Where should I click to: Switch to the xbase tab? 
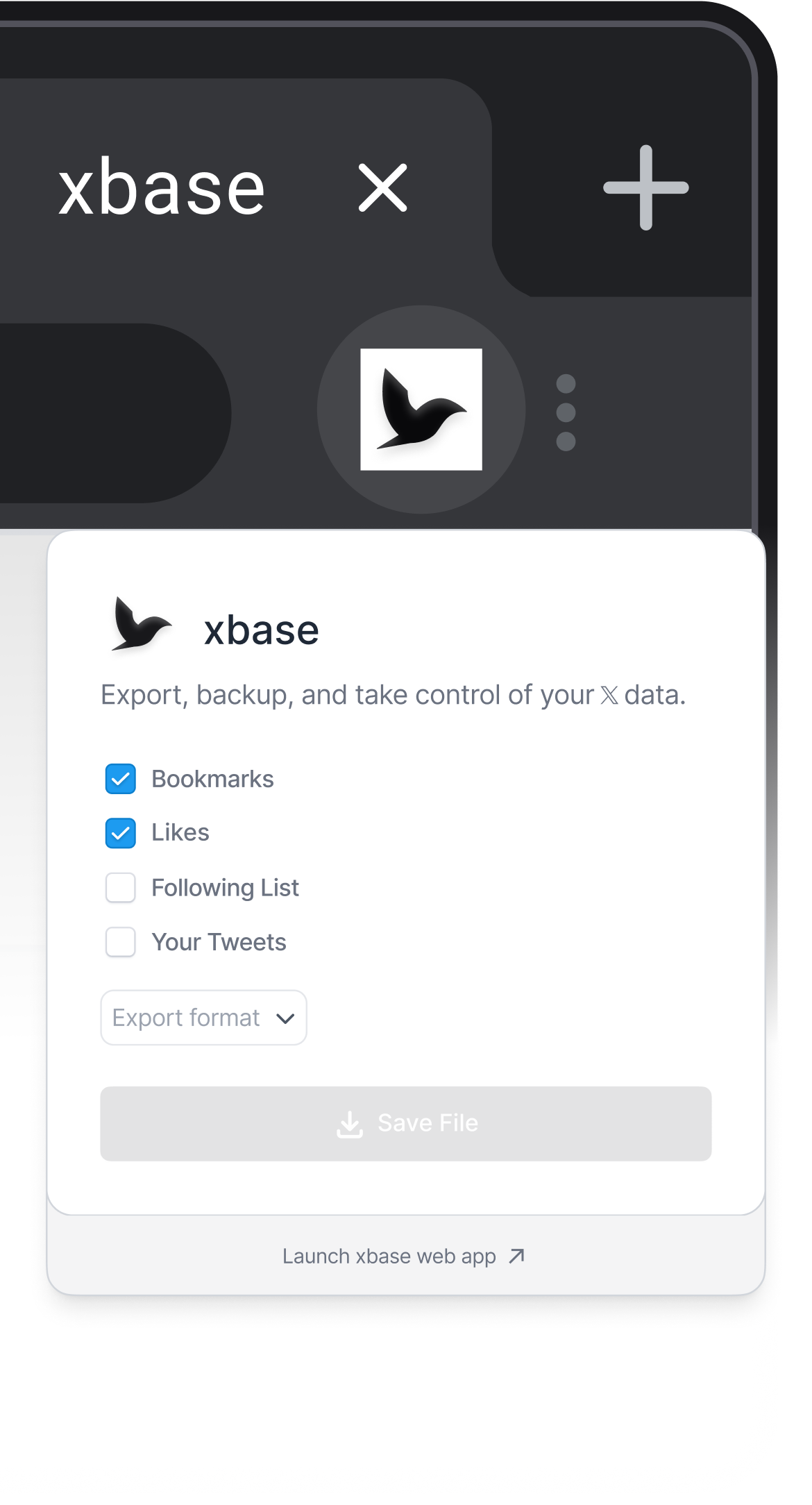click(x=162, y=189)
